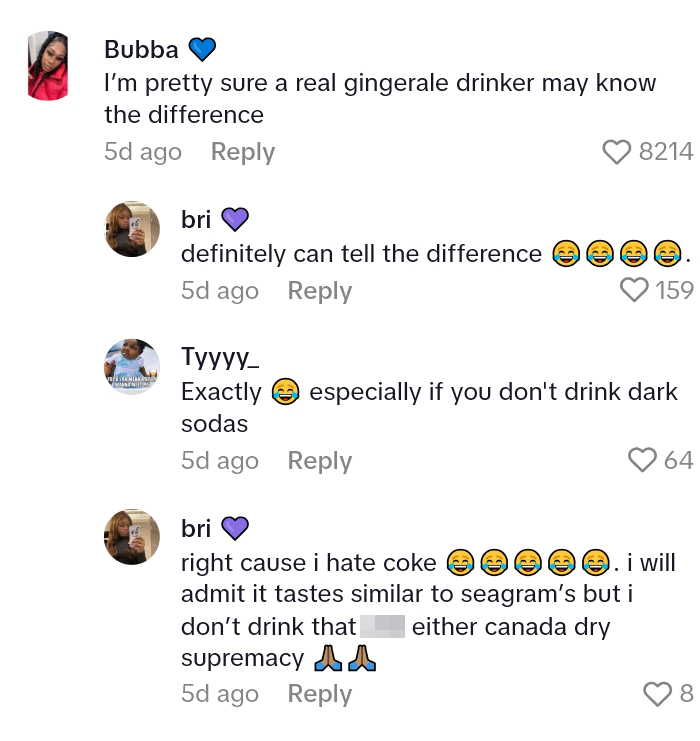Reveal the blurred word in bri's reply
The height and width of the screenshot is (741, 700).
pos(381,627)
